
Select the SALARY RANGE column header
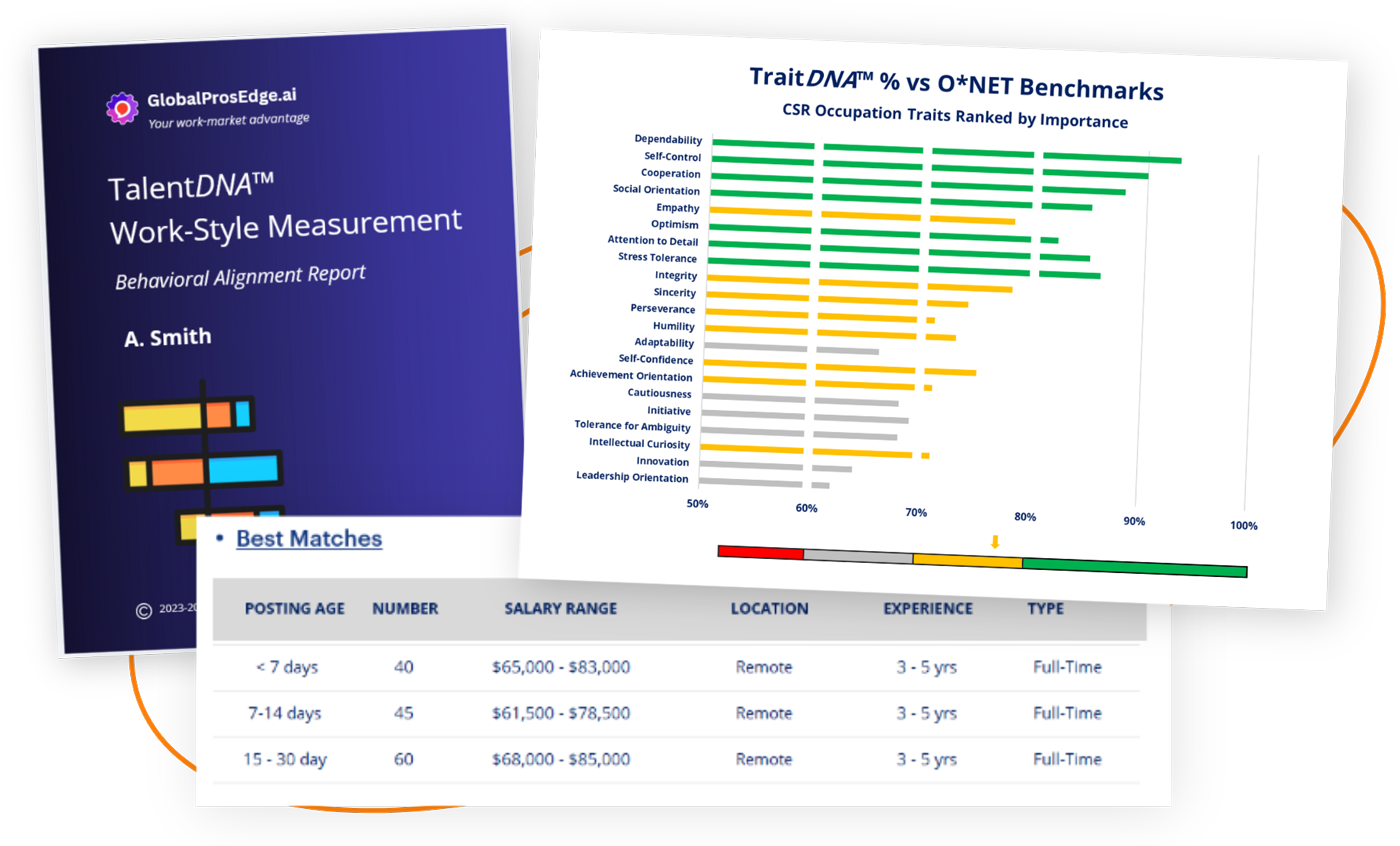pos(561,608)
